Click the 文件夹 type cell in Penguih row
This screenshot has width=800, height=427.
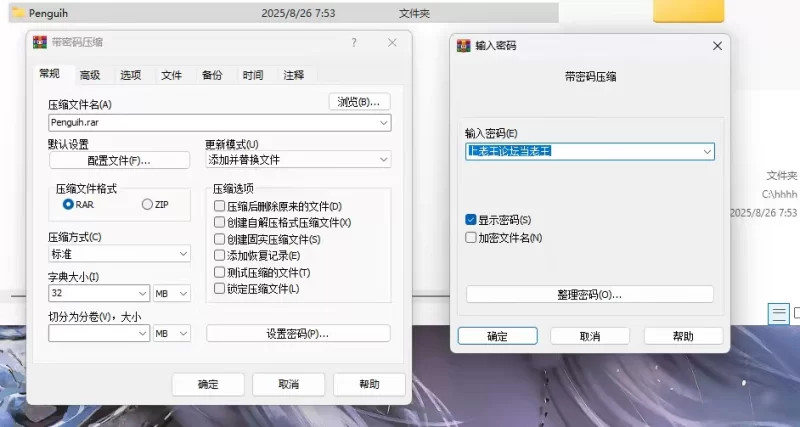click(x=414, y=13)
